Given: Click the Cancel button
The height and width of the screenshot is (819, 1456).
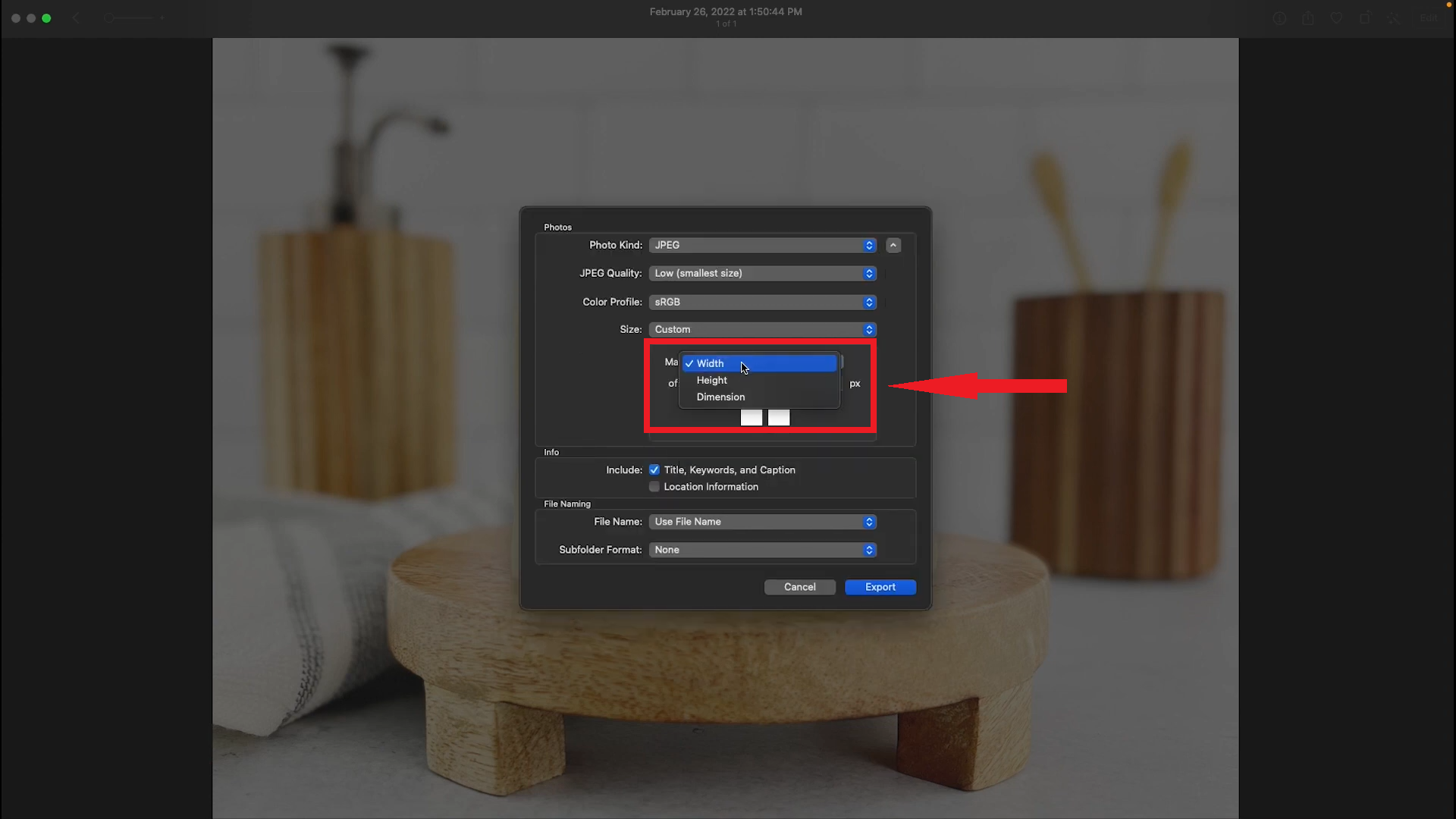Looking at the screenshot, I should point(799,587).
